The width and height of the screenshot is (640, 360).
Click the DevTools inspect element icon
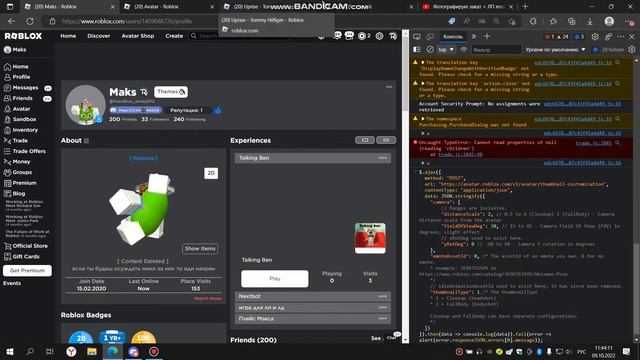pyautogui.click(x=417, y=37)
